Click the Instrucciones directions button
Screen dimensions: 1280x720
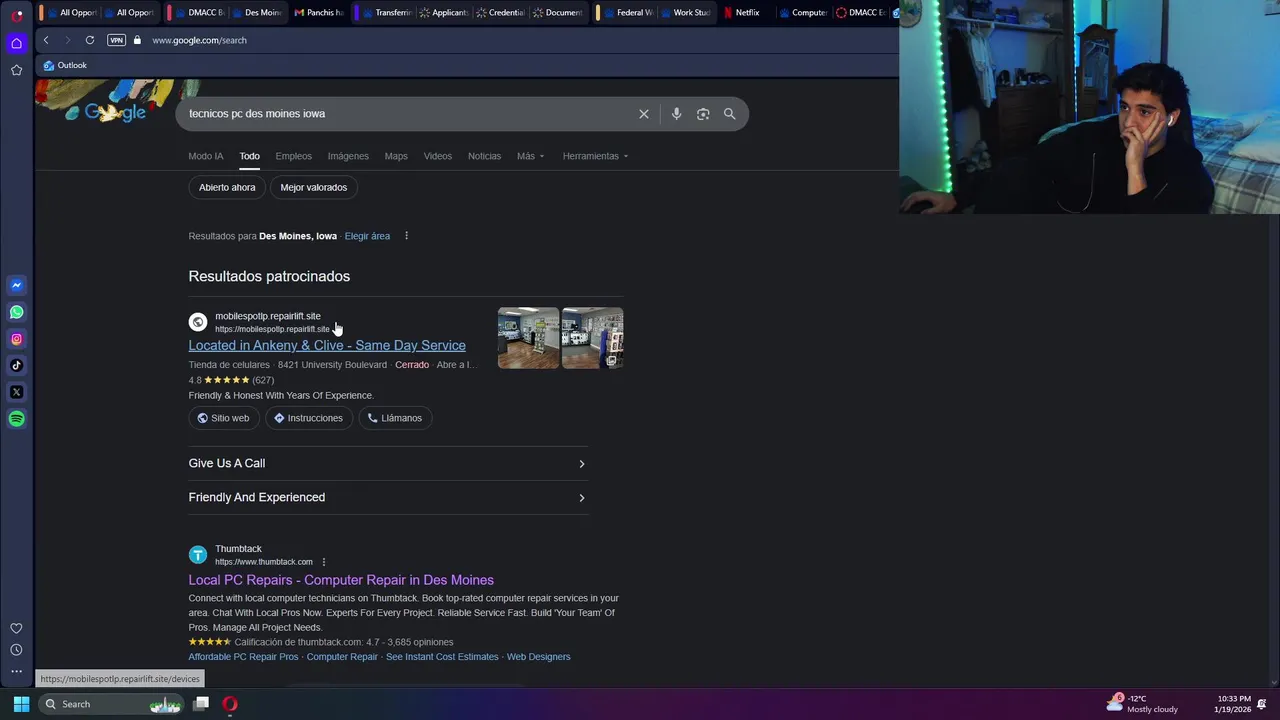(x=309, y=418)
